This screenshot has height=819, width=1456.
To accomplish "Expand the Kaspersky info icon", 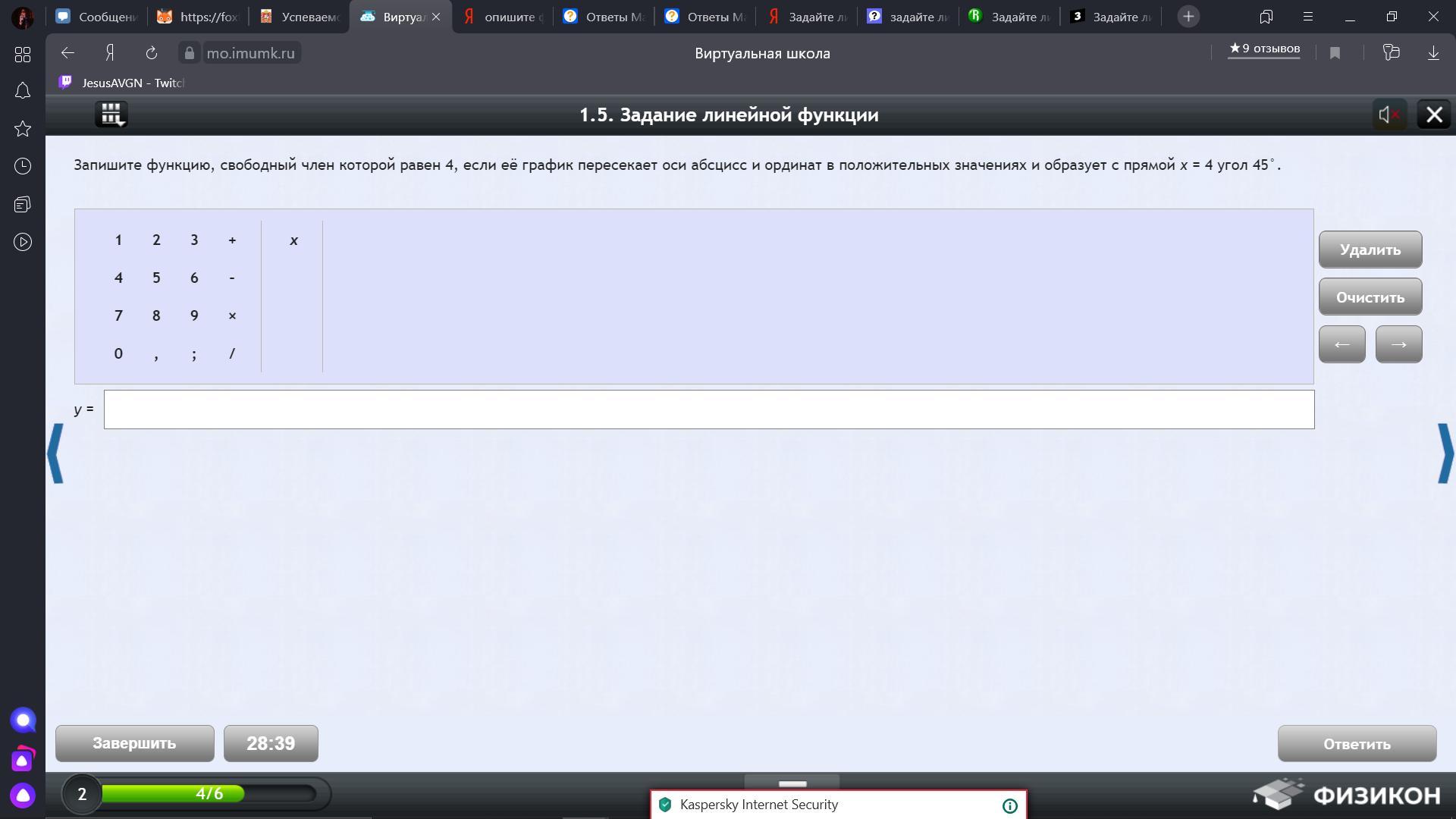I will [x=1009, y=805].
